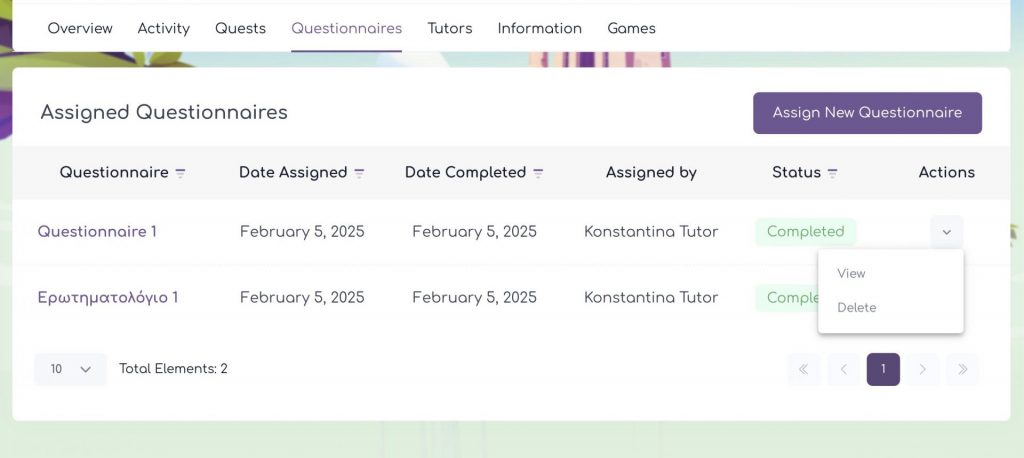Open the Games tab
1024x458 pixels.
[x=631, y=28]
